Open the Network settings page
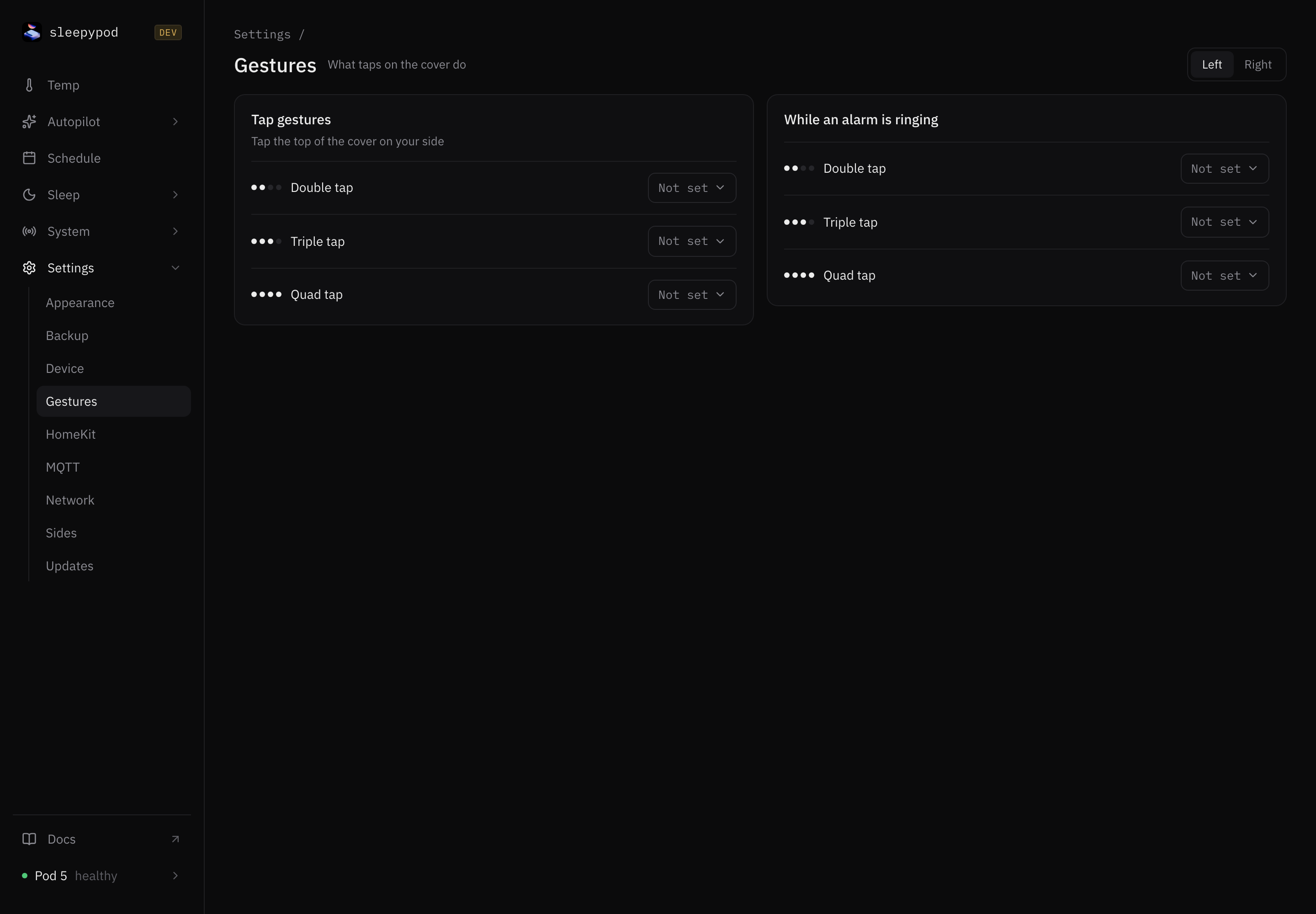Image resolution: width=1316 pixels, height=914 pixels. [113, 500]
